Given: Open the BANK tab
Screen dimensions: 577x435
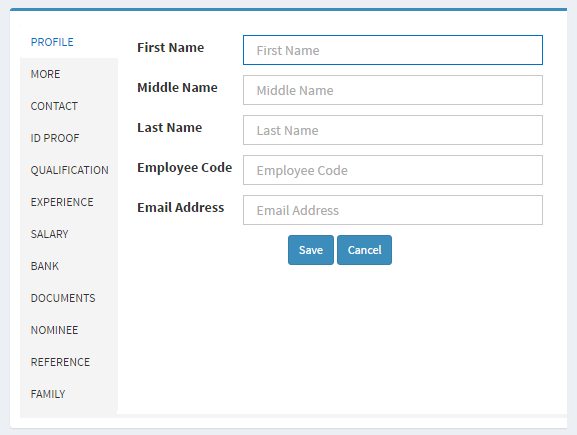Looking at the screenshot, I should [45, 266].
